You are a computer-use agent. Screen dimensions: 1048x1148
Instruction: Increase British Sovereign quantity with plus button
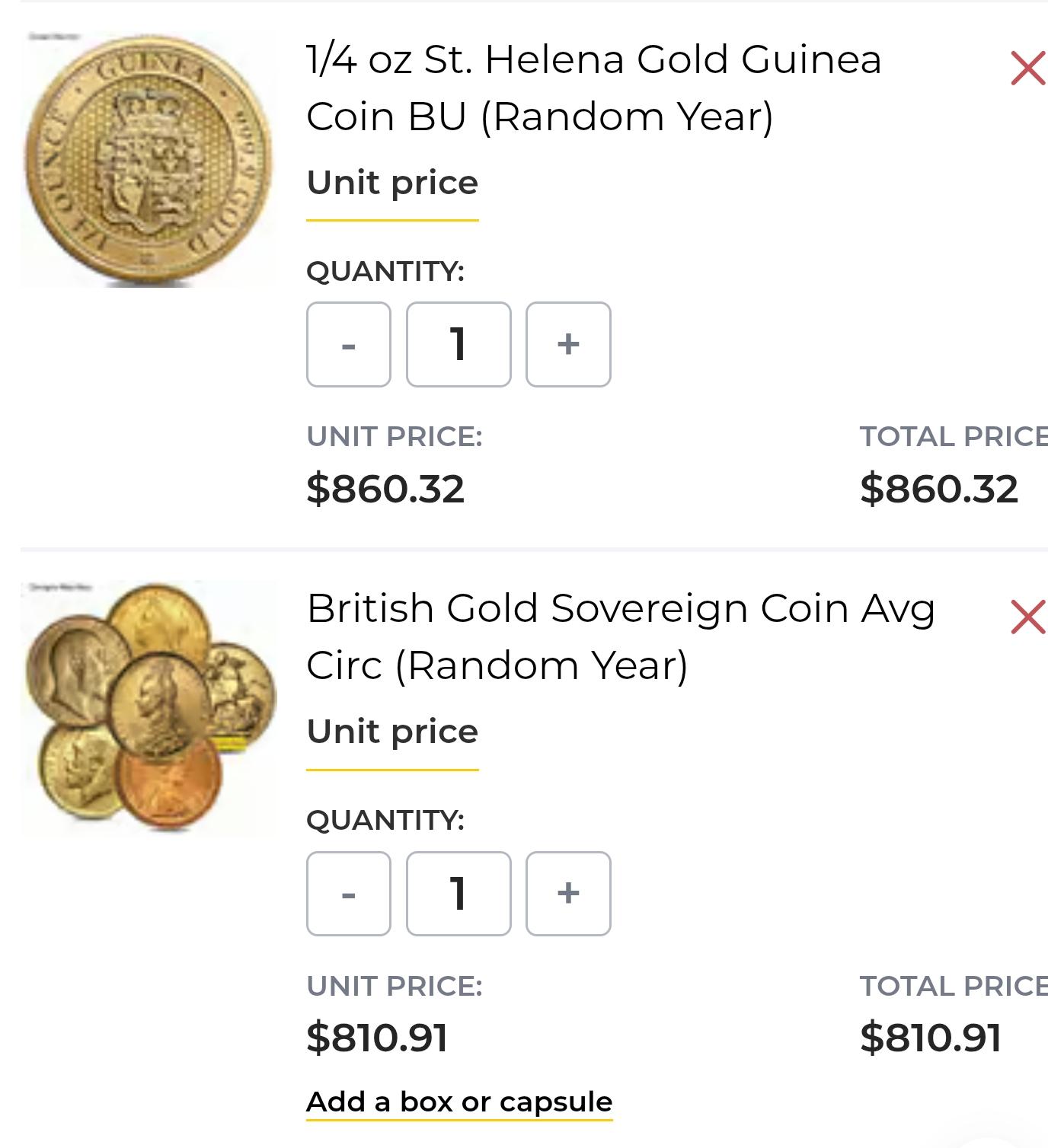[568, 894]
